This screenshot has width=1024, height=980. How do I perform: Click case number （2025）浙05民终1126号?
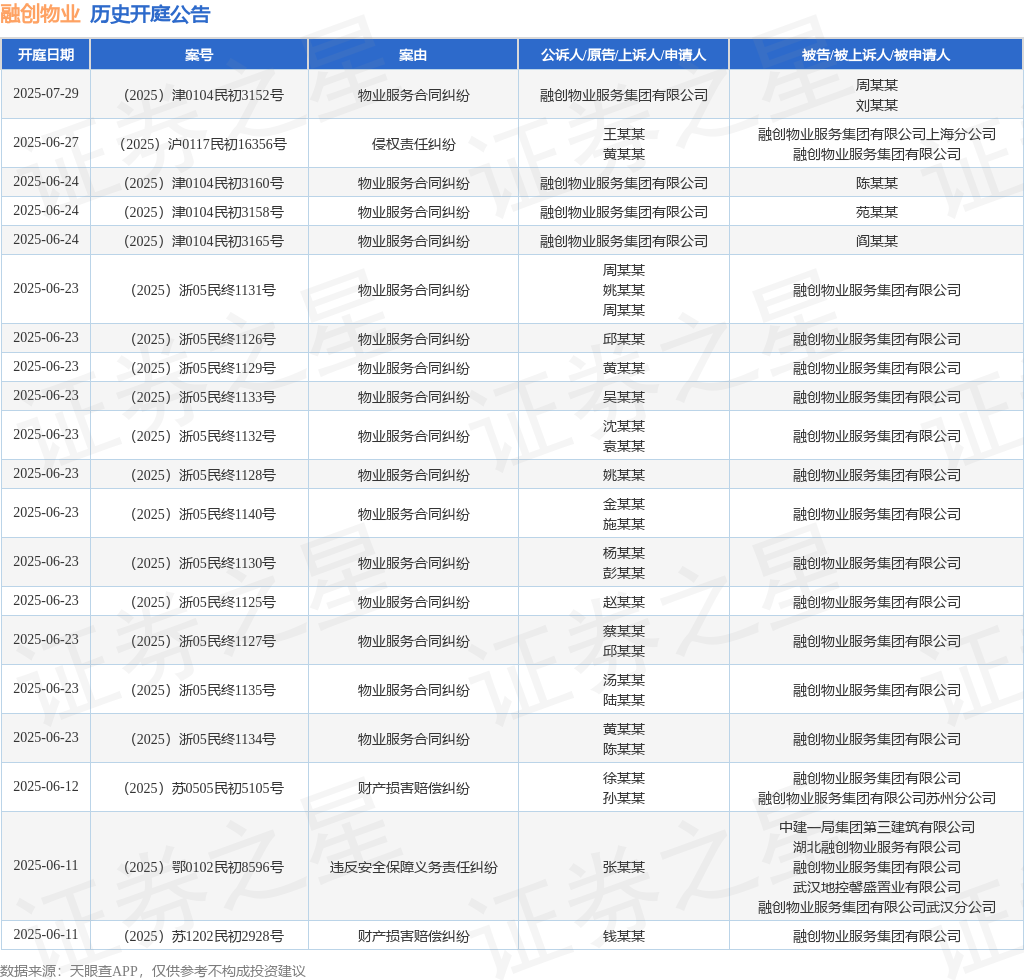pyautogui.click(x=204, y=340)
